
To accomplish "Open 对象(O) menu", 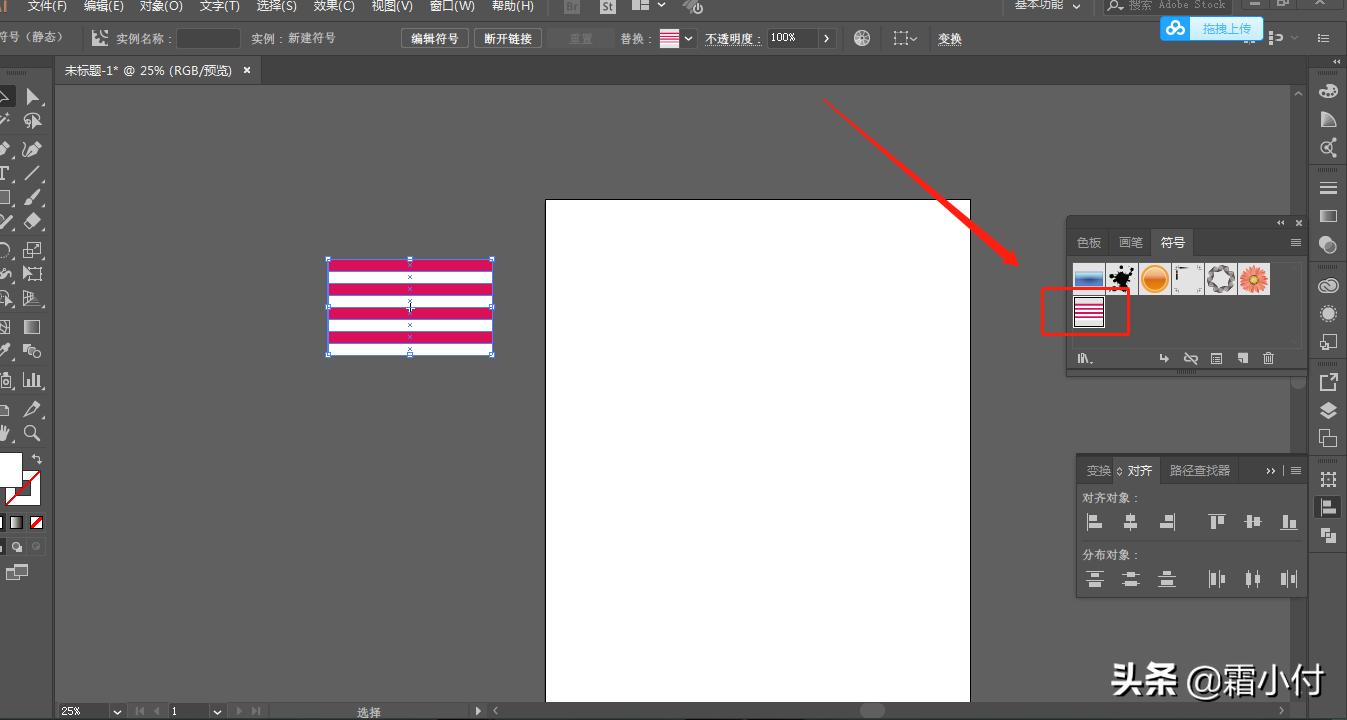I will click(161, 6).
